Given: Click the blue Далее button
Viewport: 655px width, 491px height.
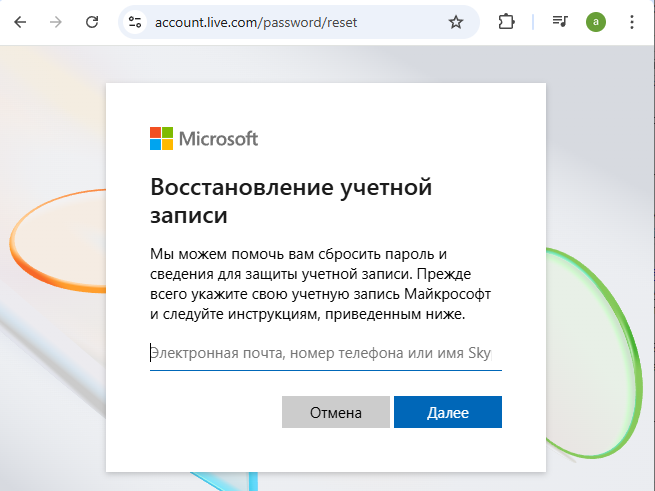Looking at the screenshot, I should [x=448, y=412].
